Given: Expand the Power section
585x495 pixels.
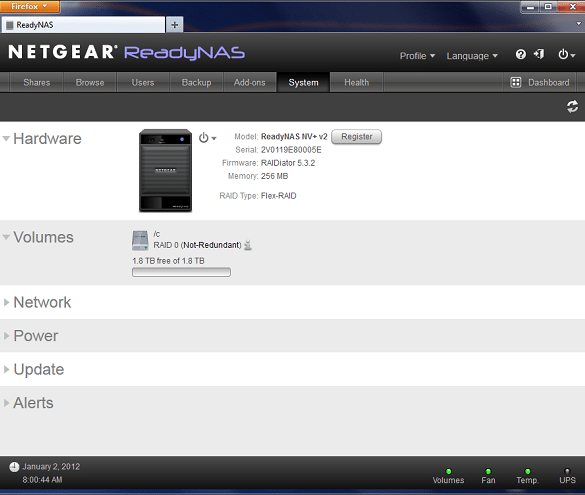Looking at the screenshot, I should (x=6, y=336).
